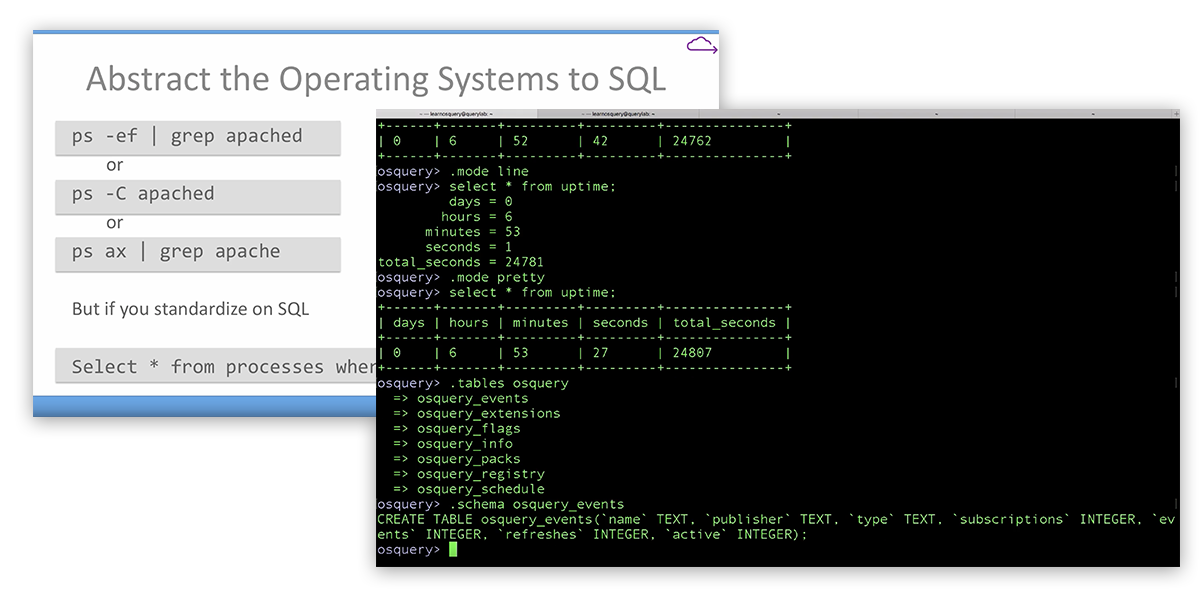This screenshot has height=592, width=1200.
Task: Click the `subscriptions` INTEGER column definition
Action: pos(1047,519)
